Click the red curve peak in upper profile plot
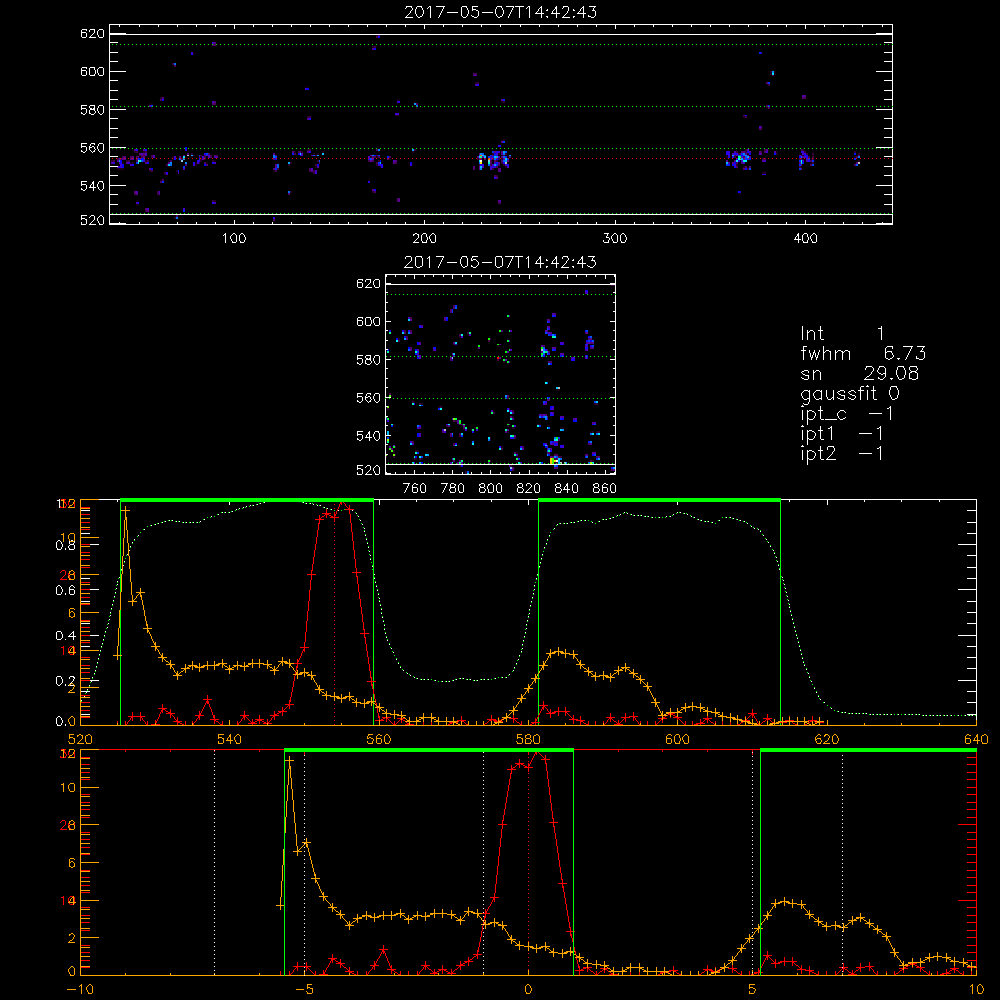This screenshot has height=1000, width=1000. [344, 504]
